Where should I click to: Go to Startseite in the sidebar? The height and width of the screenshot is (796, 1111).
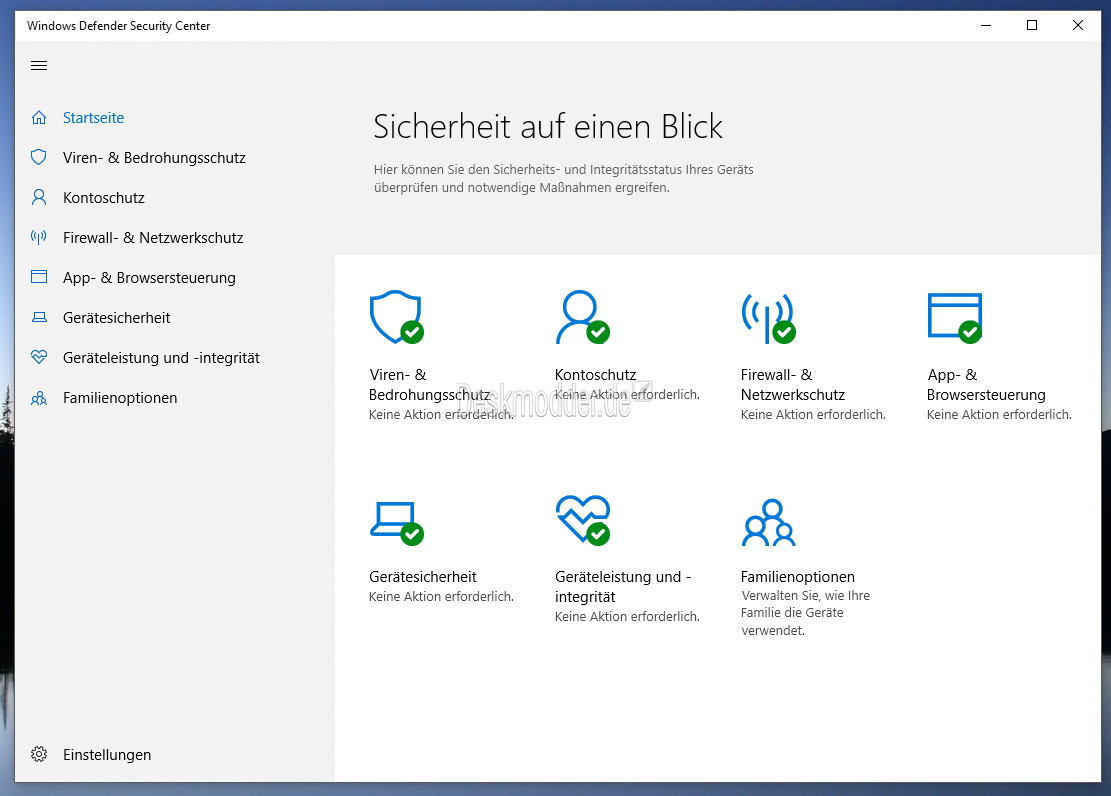click(x=94, y=118)
